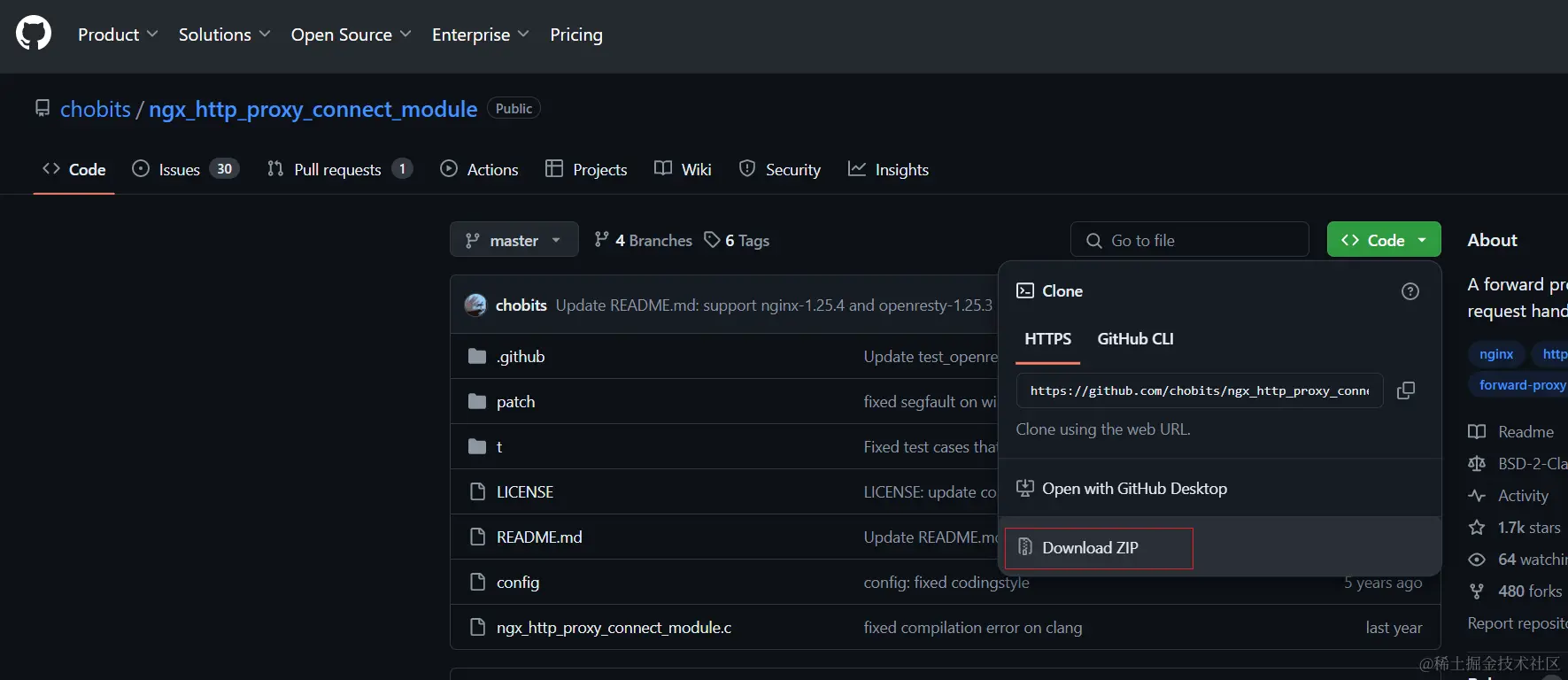Open the Activity link in About
1568x680 pixels.
coord(1509,496)
